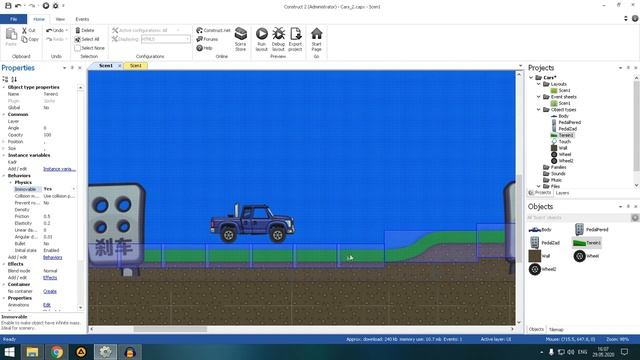Select PedalPered object in Objects panel
The width and height of the screenshot is (640, 360).
(x=591, y=230)
